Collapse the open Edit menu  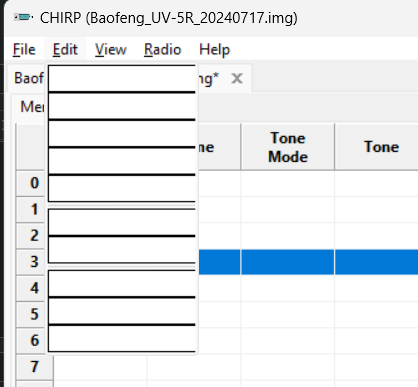click(x=65, y=50)
